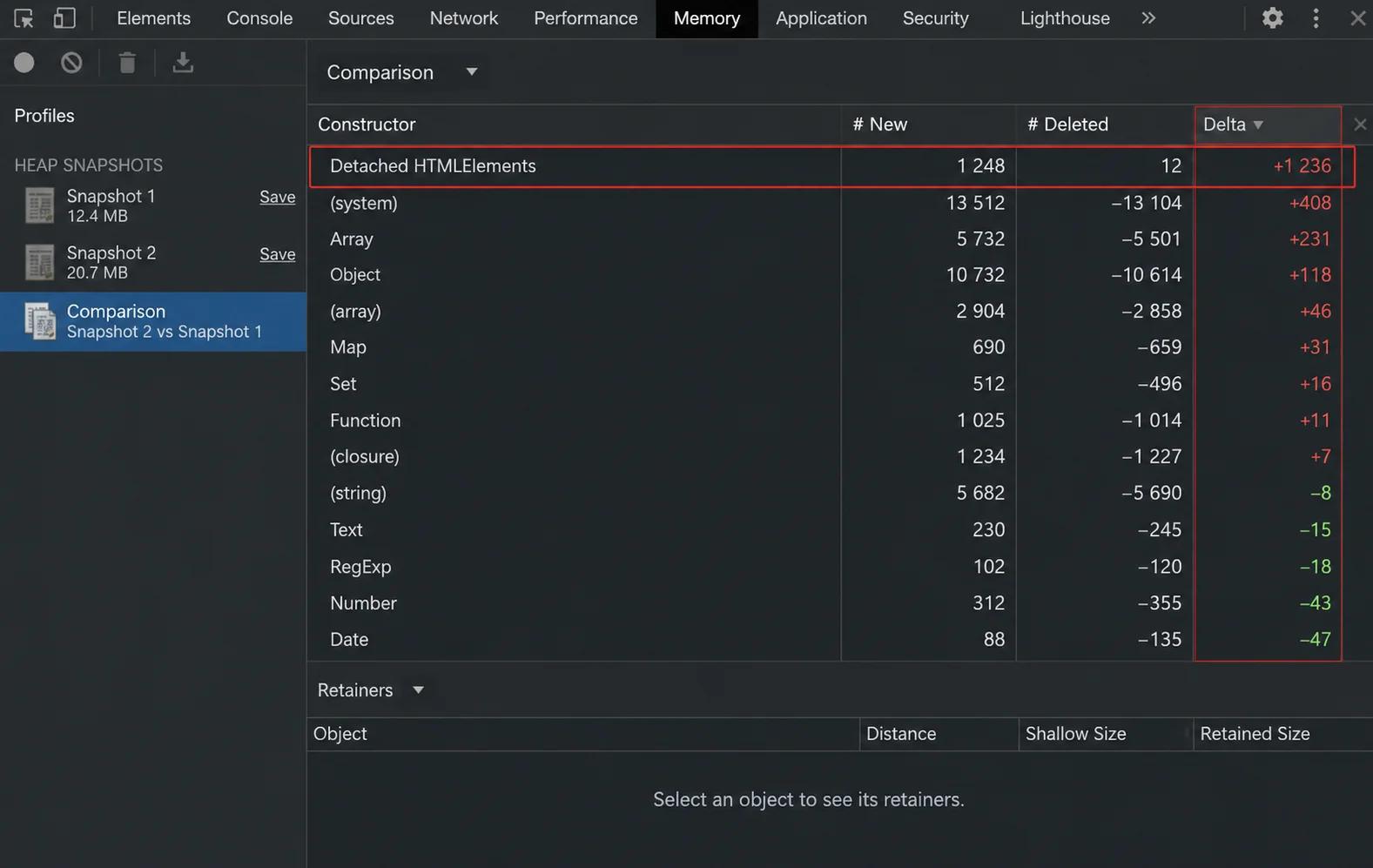The width and height of the screenshot is (1373, 868).
Task: Open the Security tab
Action: pos(935,18)
